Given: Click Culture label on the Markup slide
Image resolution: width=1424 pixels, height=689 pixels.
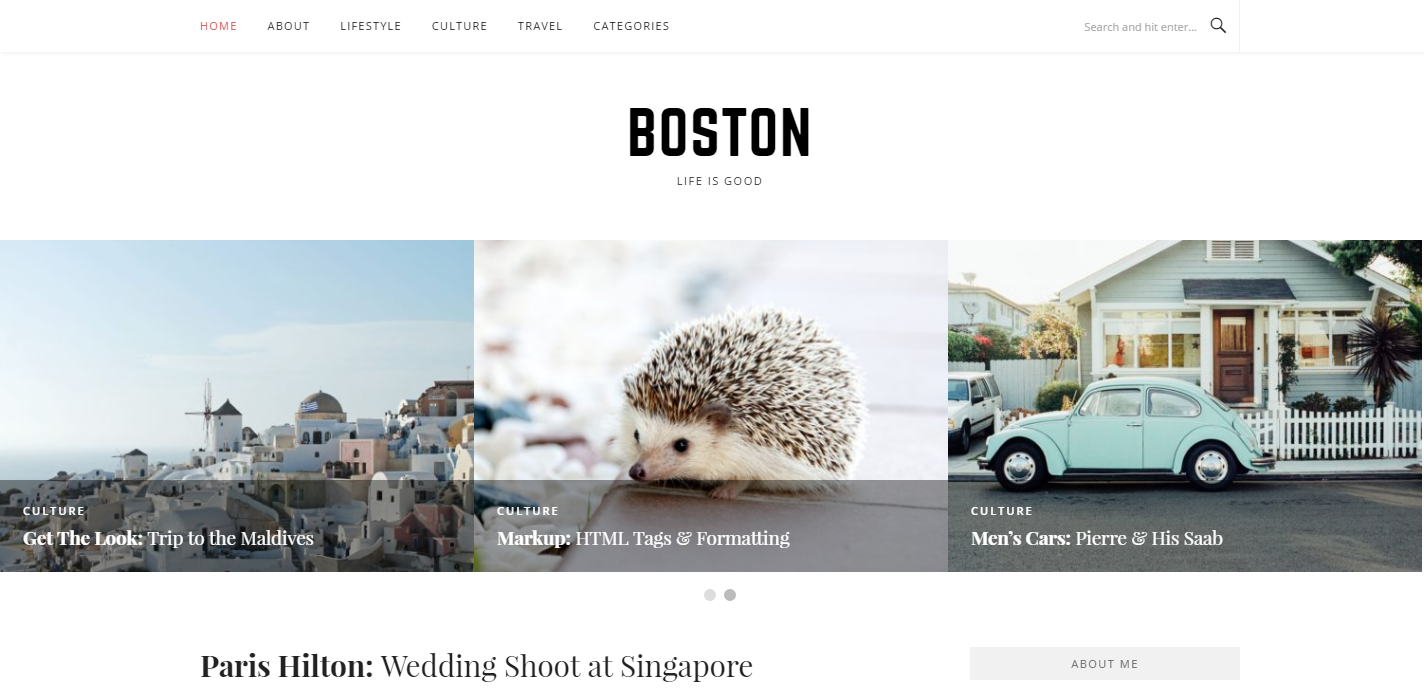Looking at the screenshot, I should [x=528, y=511].
